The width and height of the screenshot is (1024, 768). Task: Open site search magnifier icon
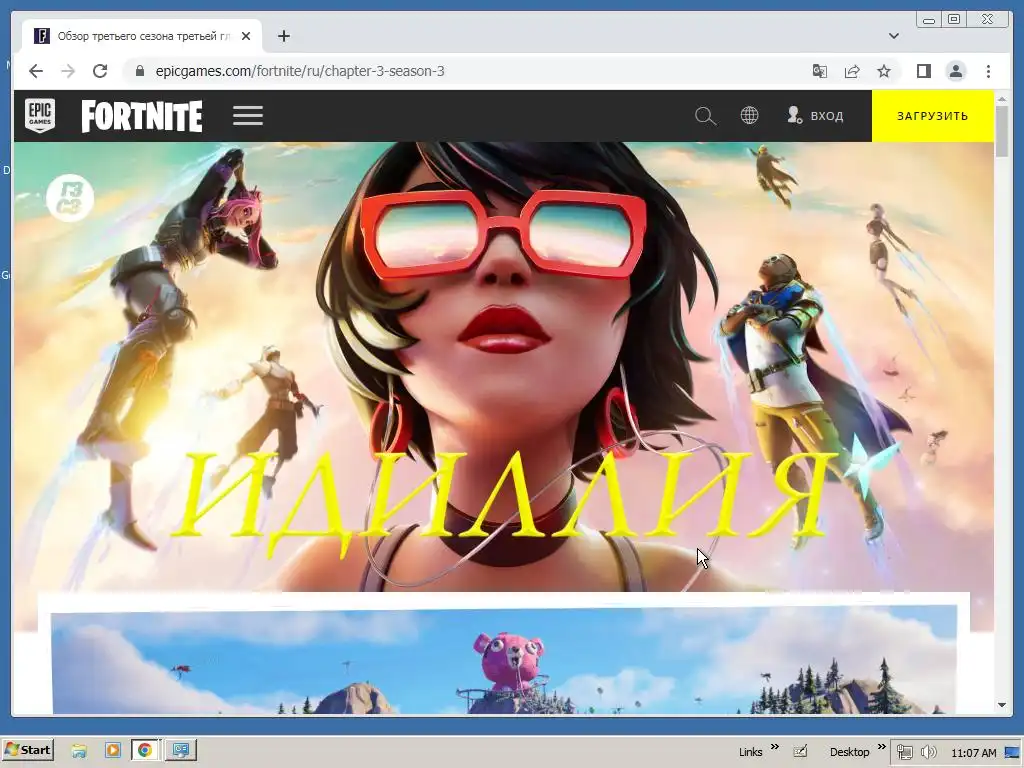tap(705, 116)
